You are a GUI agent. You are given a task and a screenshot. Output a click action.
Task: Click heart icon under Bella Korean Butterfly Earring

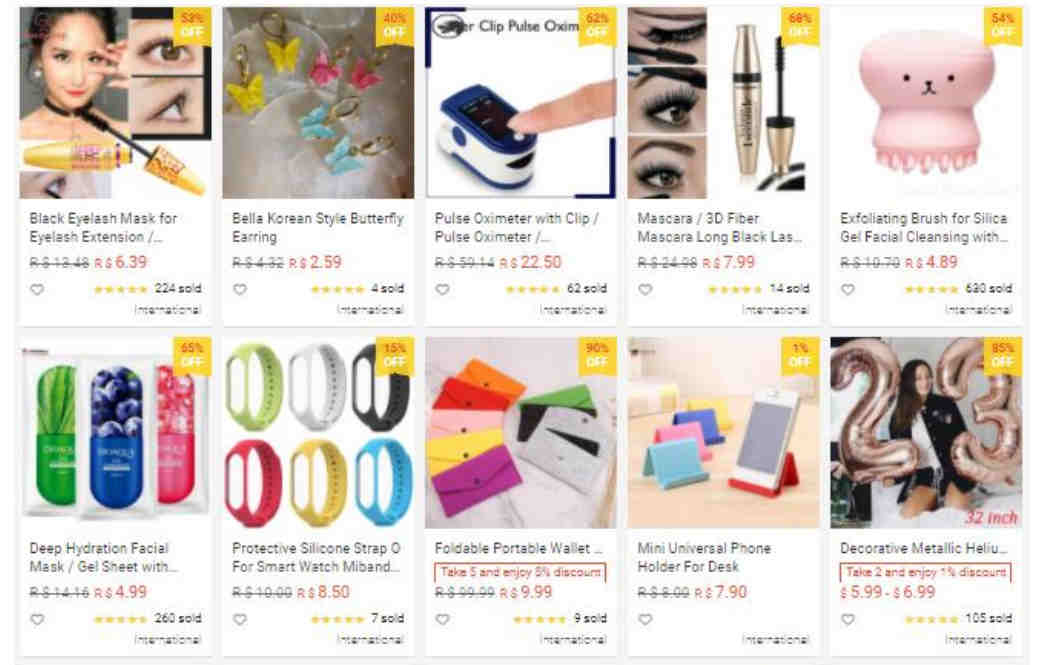(240, 289)
